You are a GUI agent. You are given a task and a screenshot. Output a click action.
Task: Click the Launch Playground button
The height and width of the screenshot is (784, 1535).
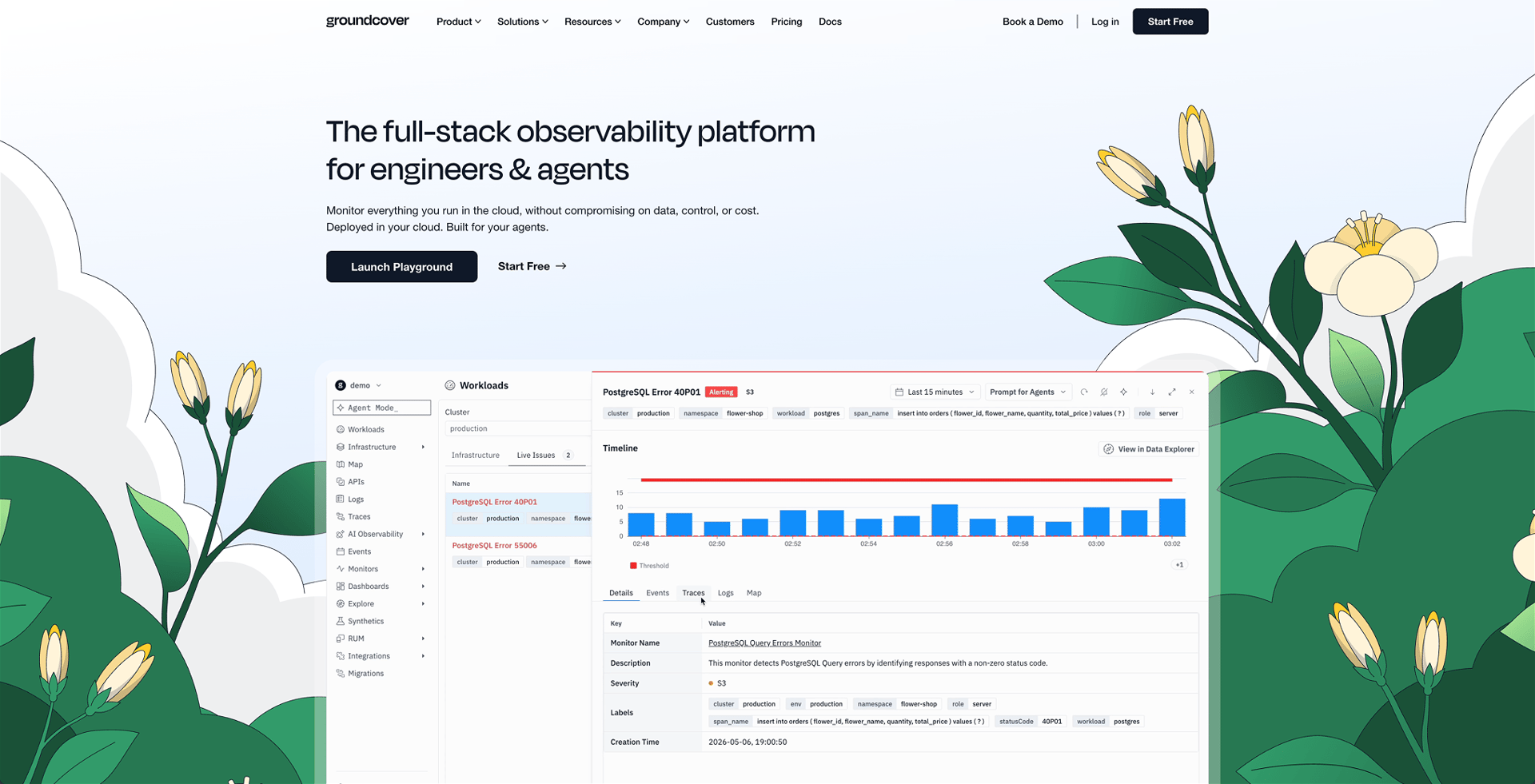tap(401, 267)
